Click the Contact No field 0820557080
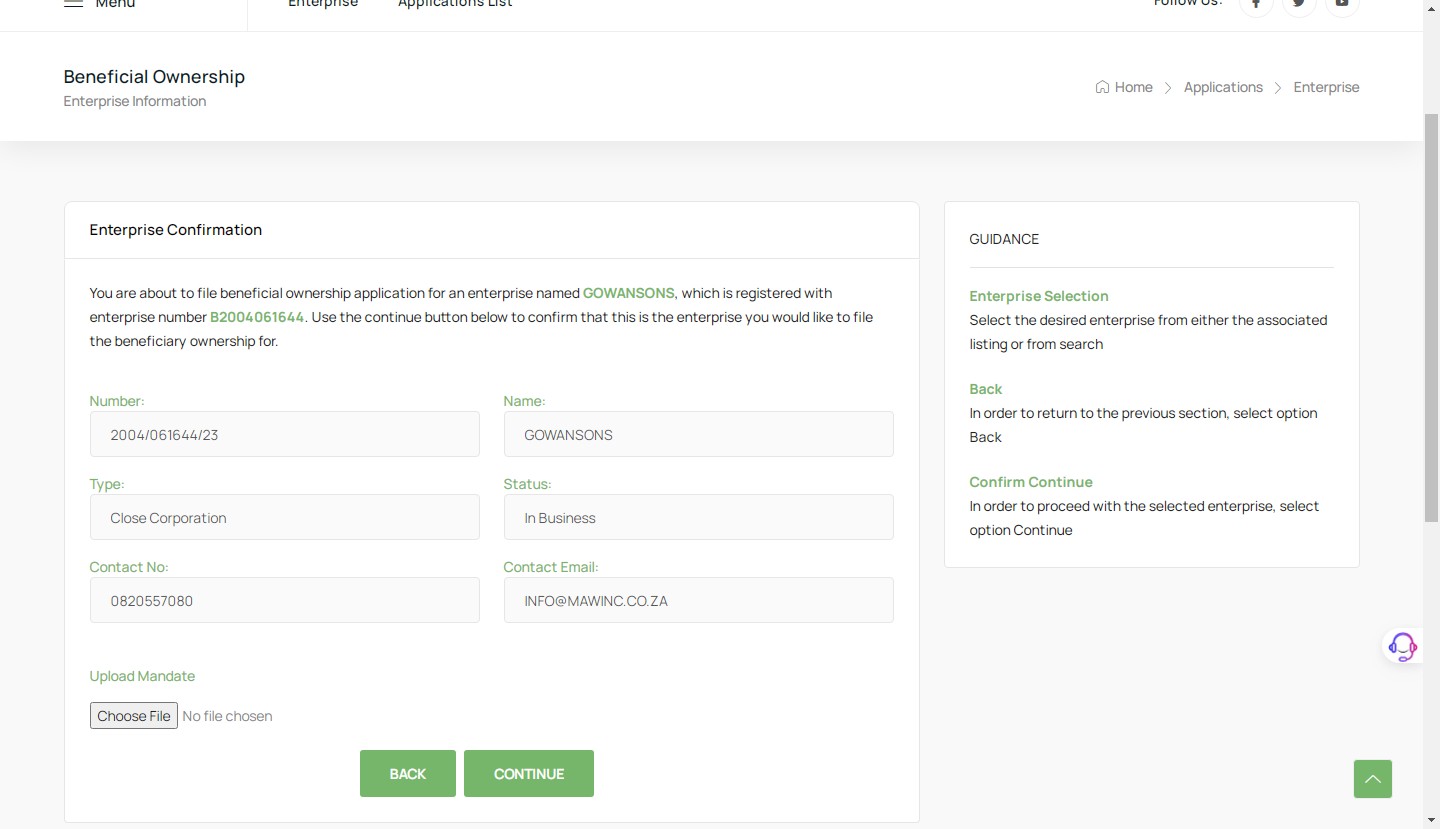 tap(284, 601)
